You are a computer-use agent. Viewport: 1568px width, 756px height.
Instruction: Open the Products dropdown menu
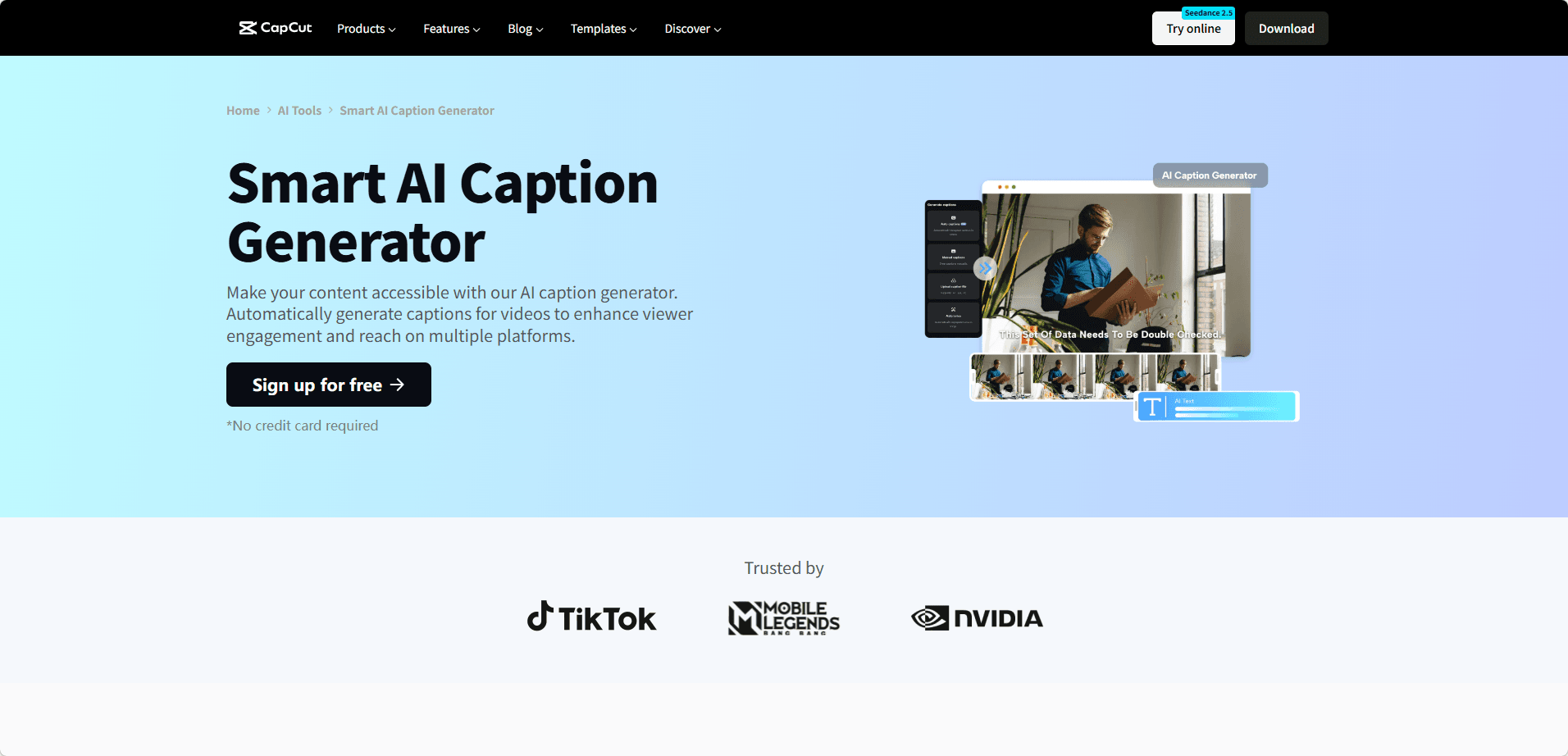(367, 29)
